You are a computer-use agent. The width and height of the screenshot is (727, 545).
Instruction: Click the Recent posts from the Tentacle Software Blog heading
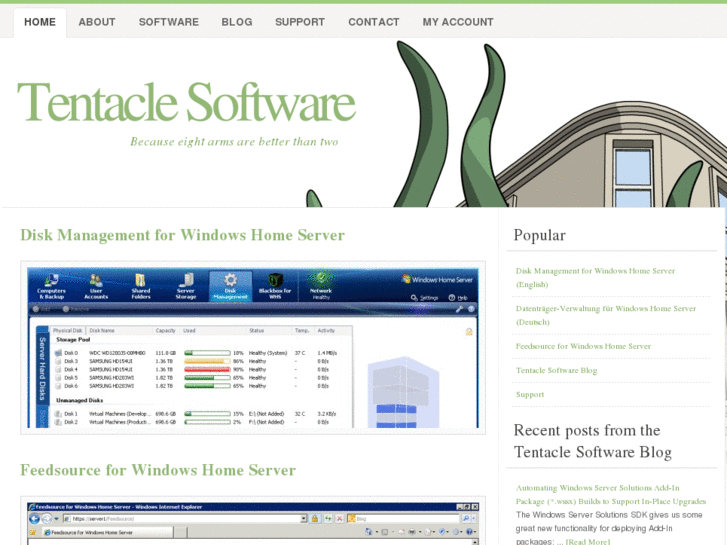(x=593, y=441)
